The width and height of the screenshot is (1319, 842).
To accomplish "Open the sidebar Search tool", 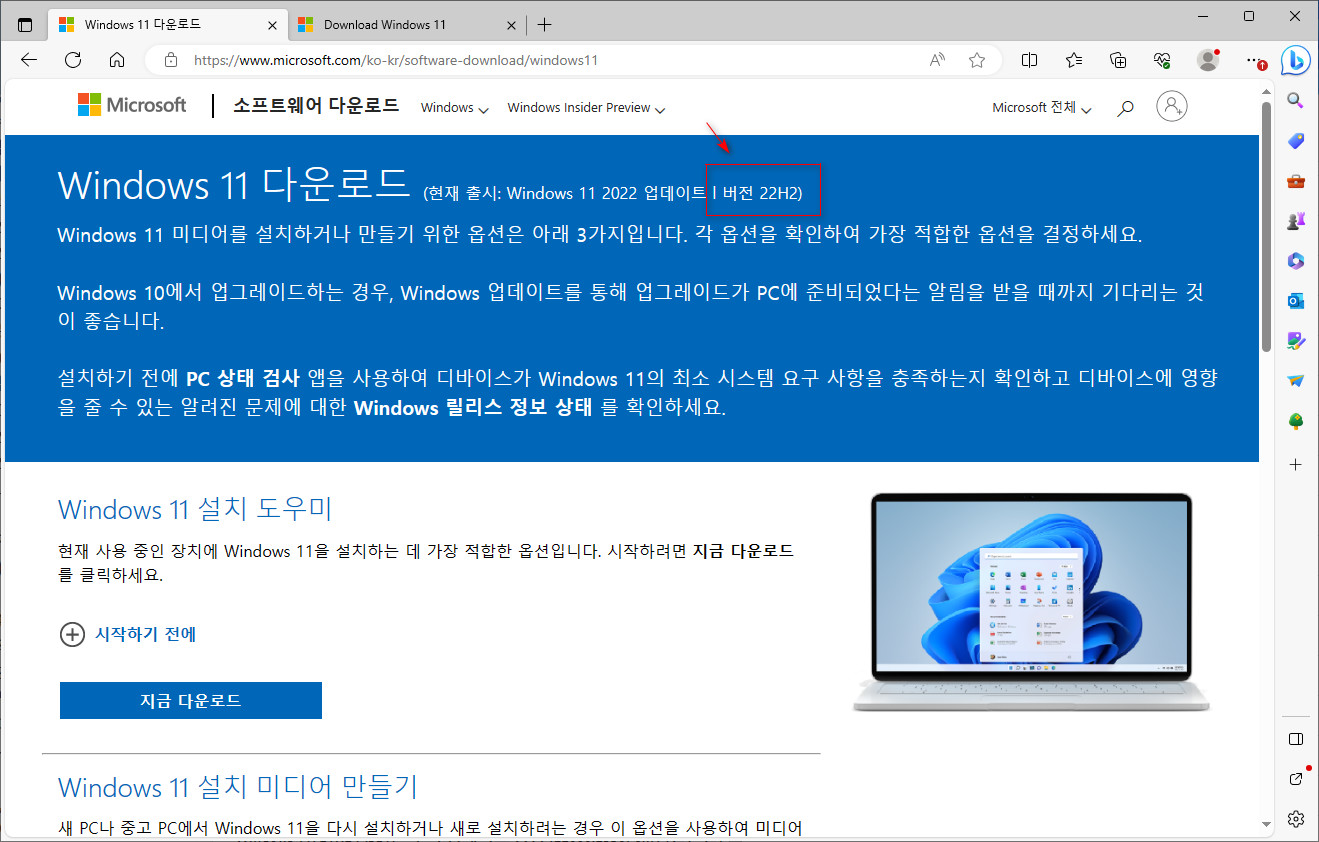I will [x=1296, y=100].
